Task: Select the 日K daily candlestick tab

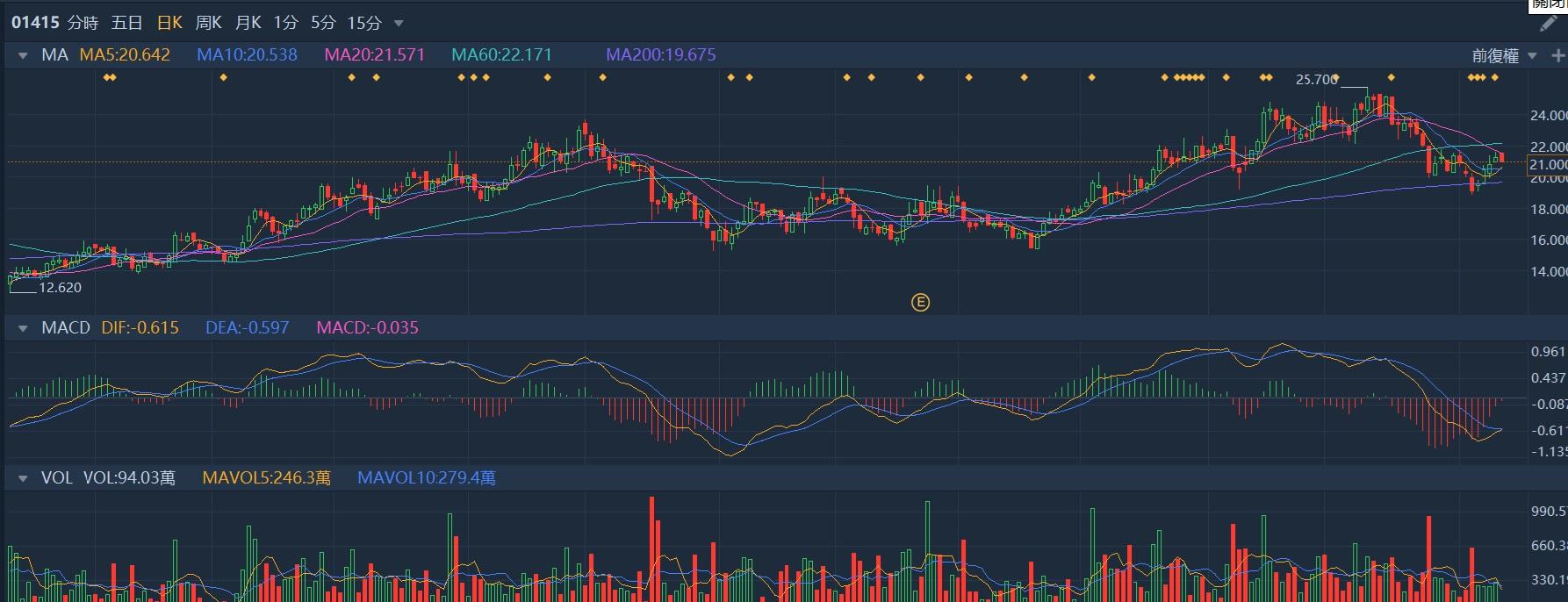Action: (x=169, y=23)
